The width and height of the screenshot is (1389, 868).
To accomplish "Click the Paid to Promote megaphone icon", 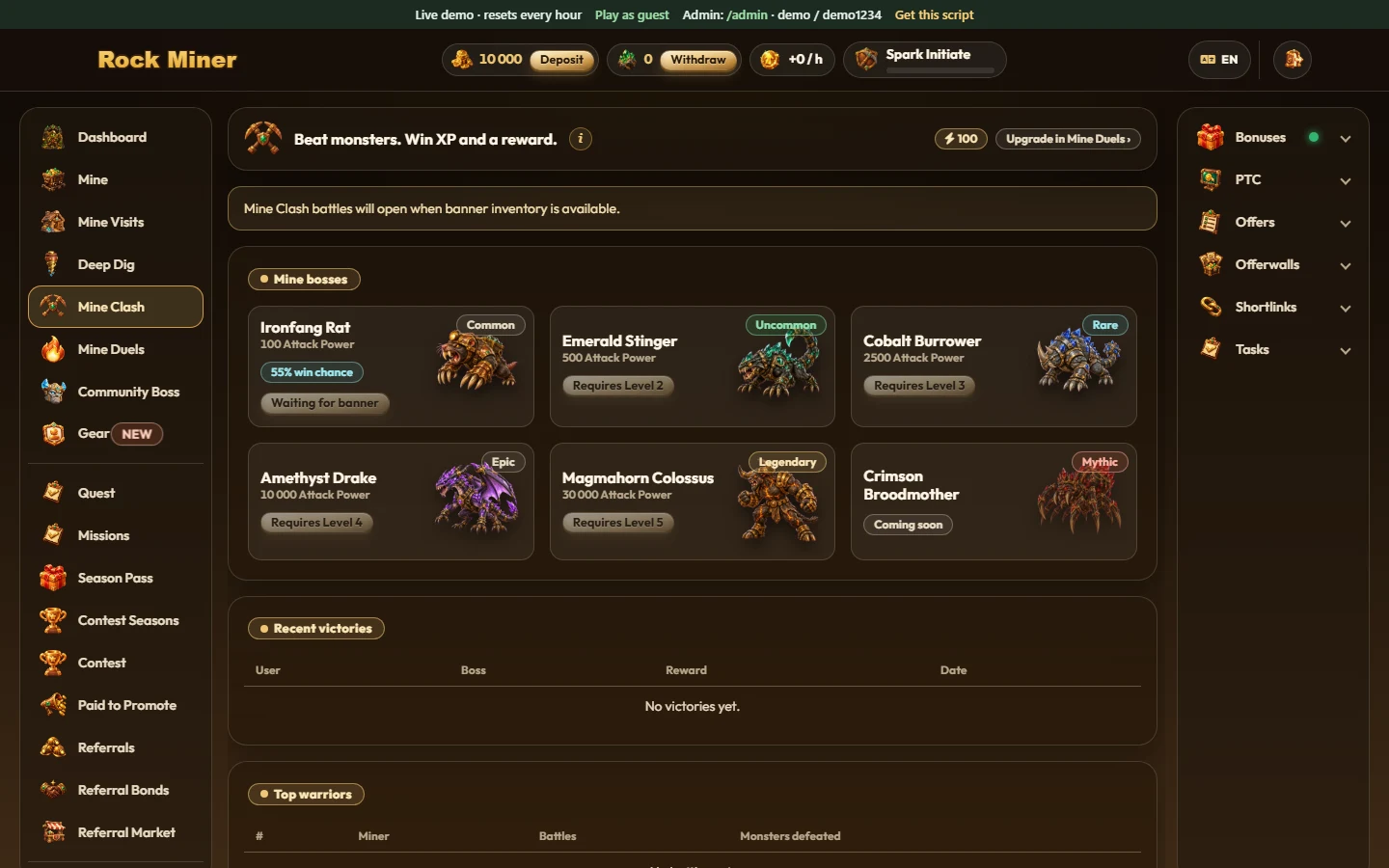I will click(x=53, y=705).
